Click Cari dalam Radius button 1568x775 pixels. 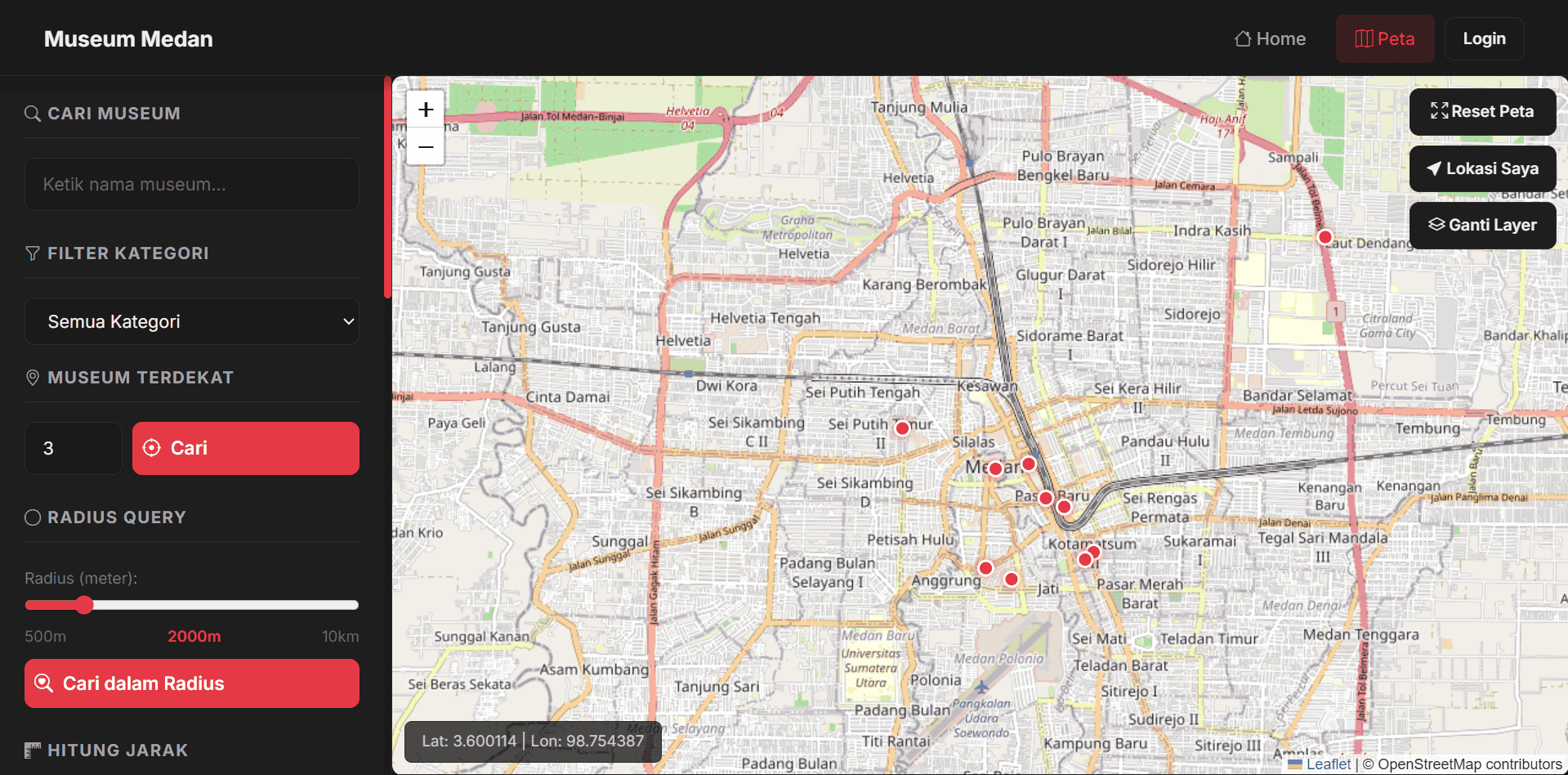[192, 683]
